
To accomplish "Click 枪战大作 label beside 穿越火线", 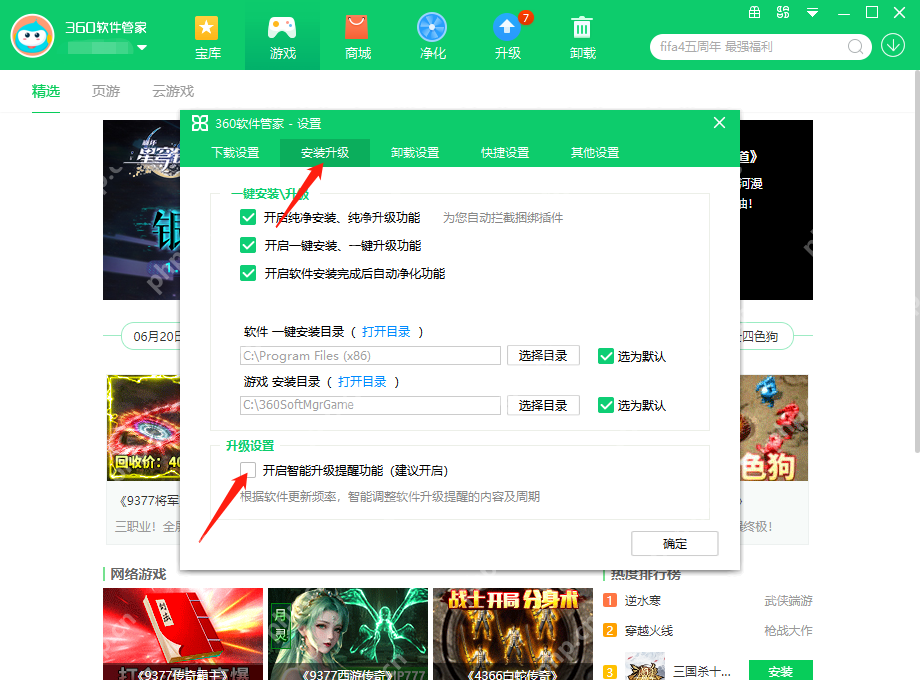I will coord(788,631).
